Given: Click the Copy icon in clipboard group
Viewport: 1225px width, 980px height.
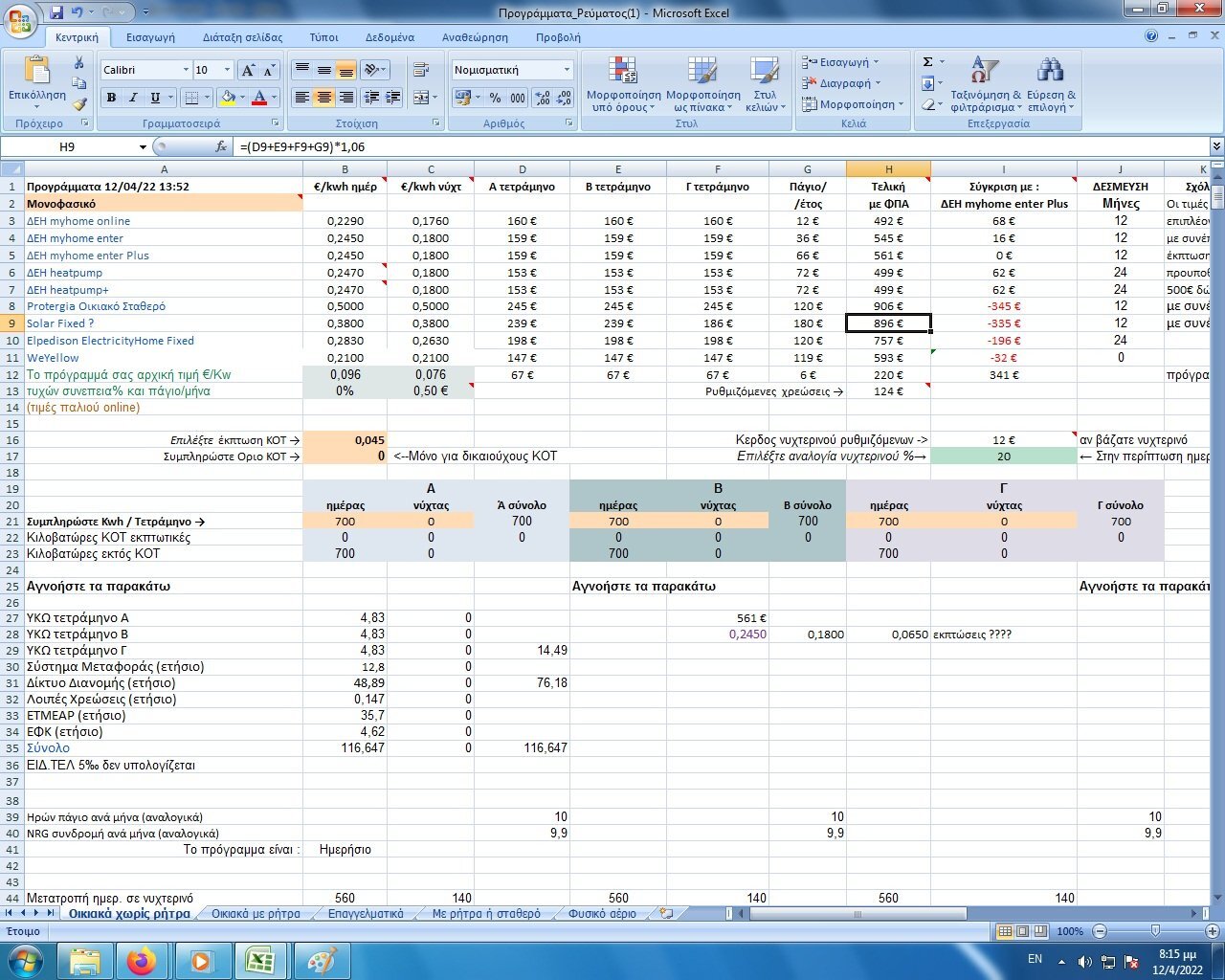Looking at the screenshot, I should pos(79,83).
